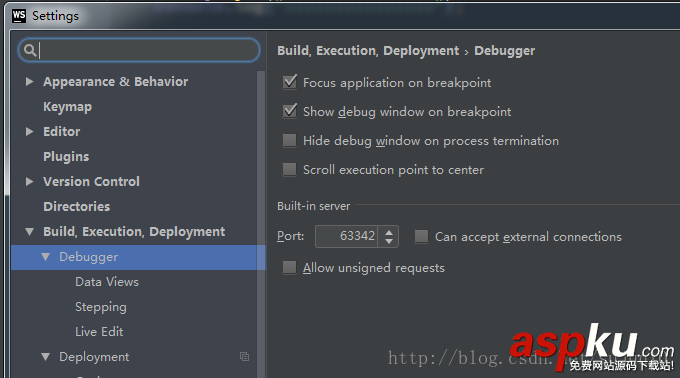Viewport: 680px width, 378px height.
Task: Open Live Edit settings
Action: point(99,332)
